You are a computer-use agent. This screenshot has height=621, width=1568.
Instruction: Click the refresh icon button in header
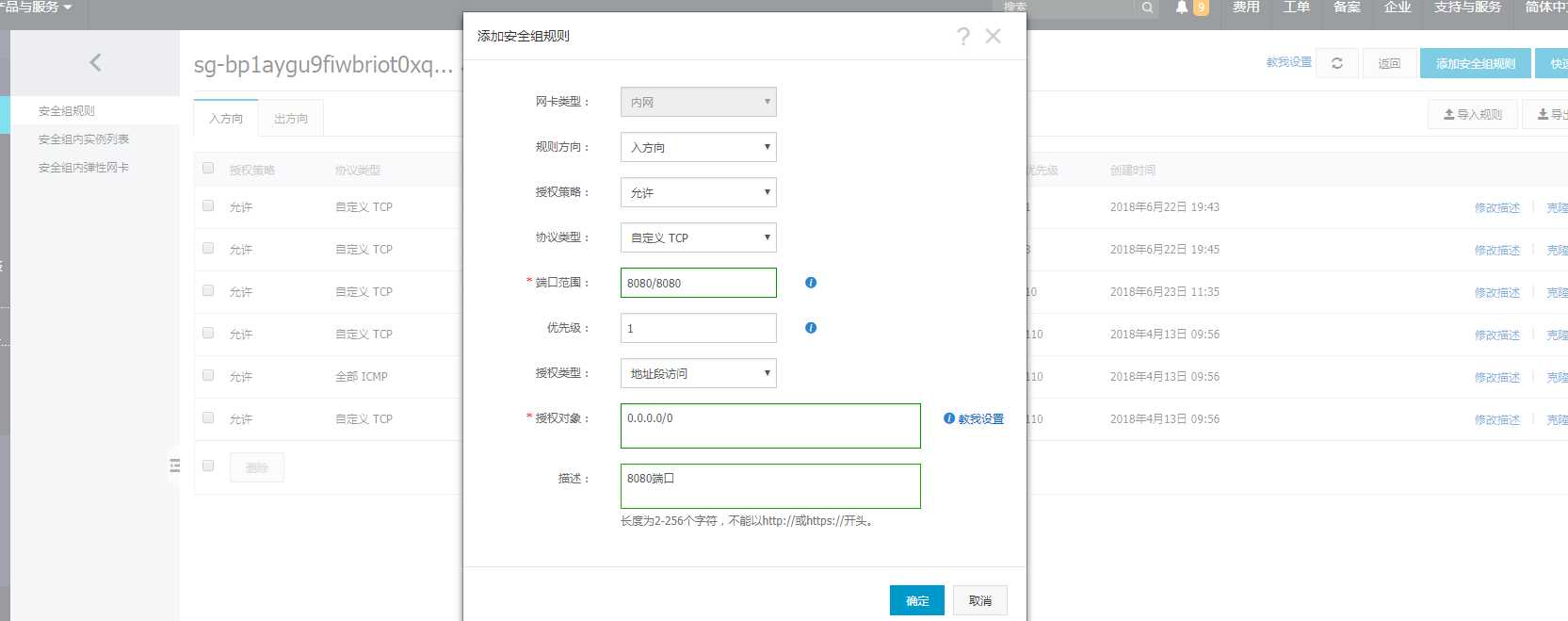pos(1337,63)
